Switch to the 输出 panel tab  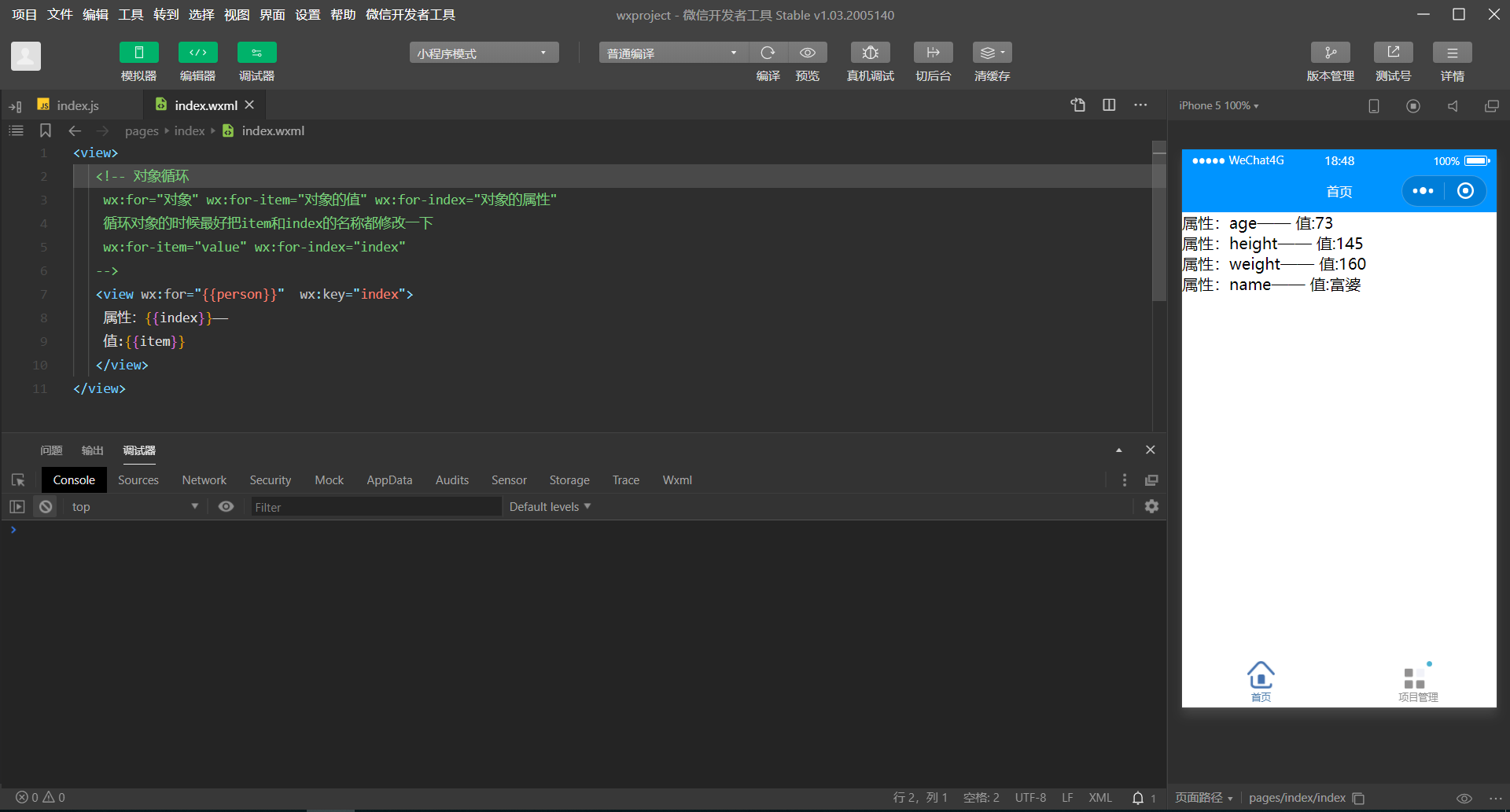93,450
